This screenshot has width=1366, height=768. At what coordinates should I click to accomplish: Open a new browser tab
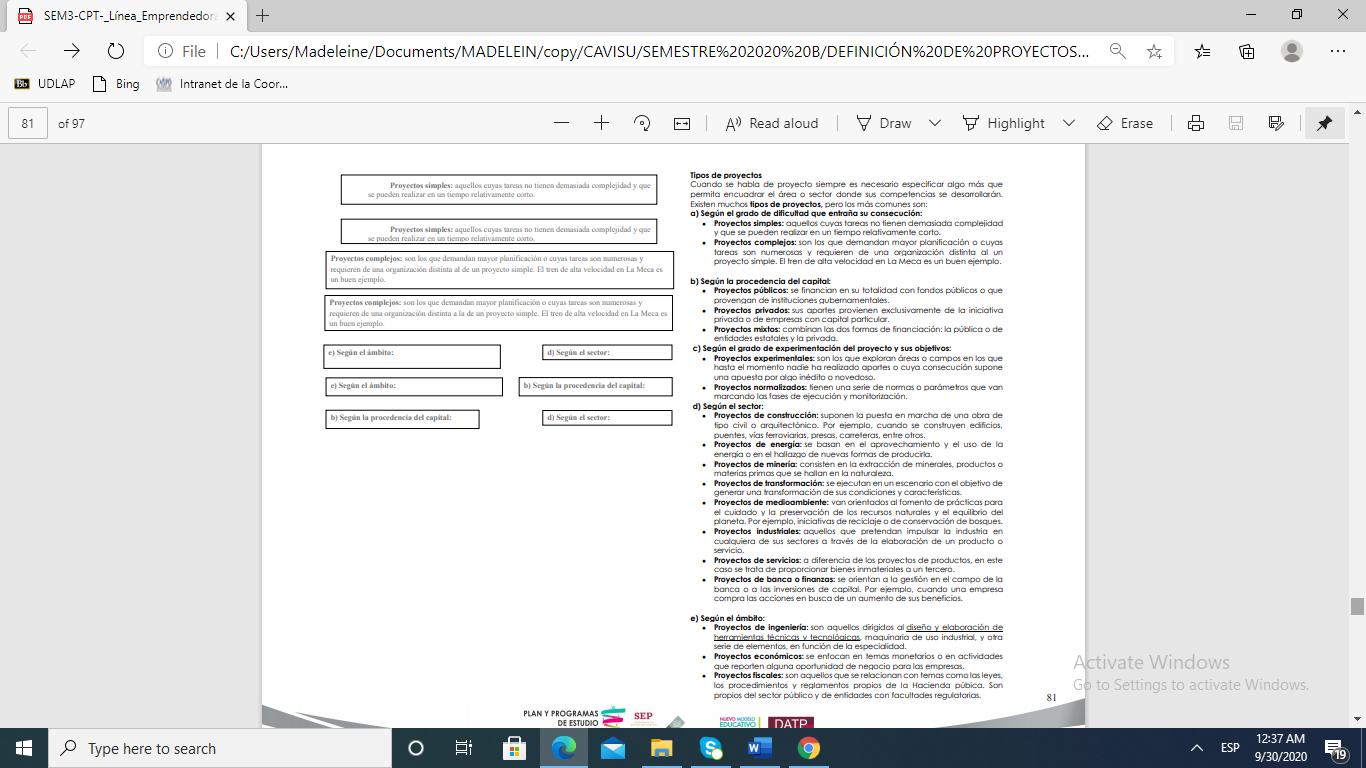[x=262, y=15]
